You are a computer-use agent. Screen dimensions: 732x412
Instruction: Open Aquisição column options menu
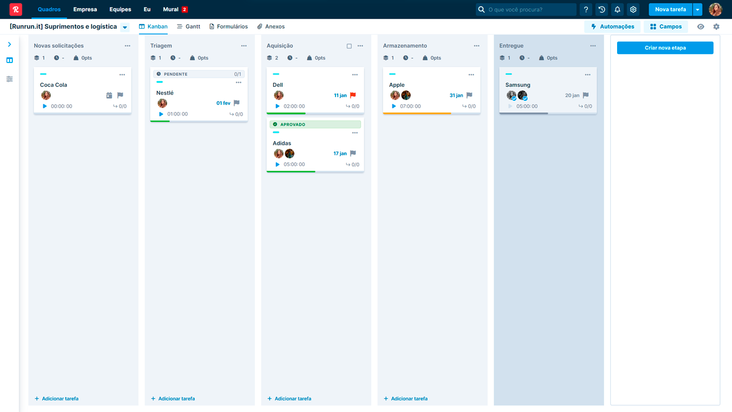360,46
